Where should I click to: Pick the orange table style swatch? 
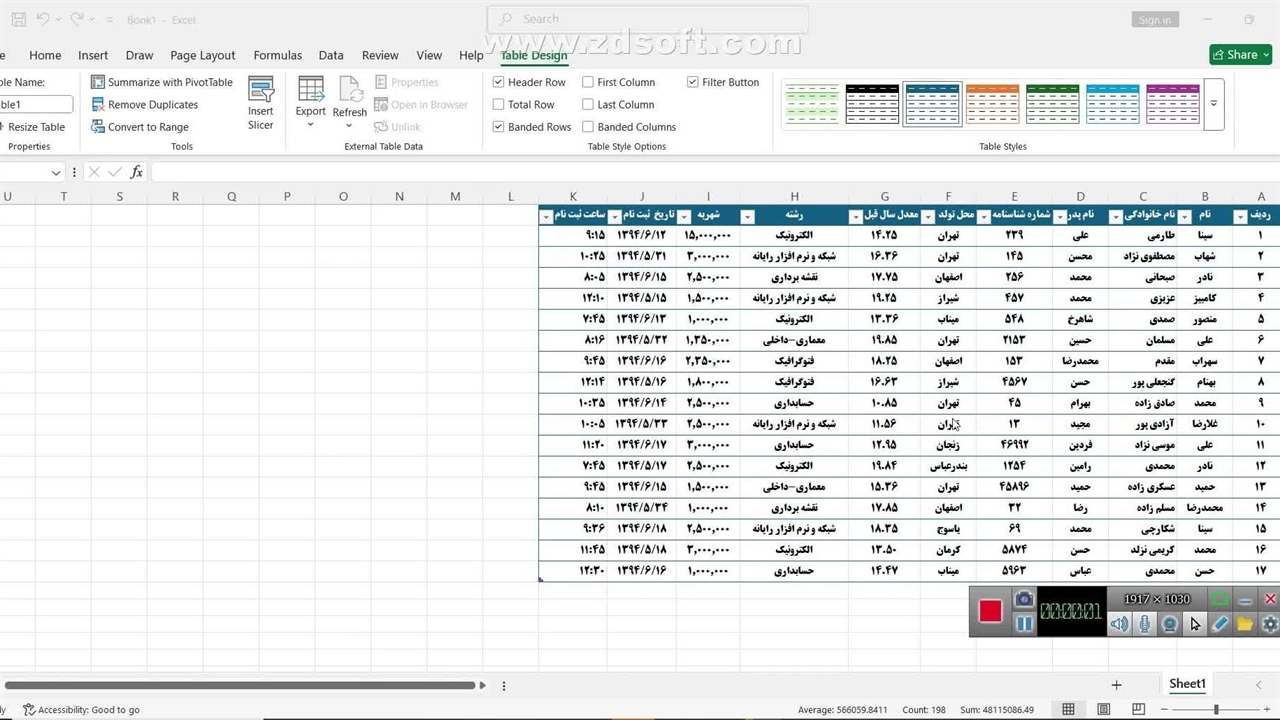click(992, 104)
